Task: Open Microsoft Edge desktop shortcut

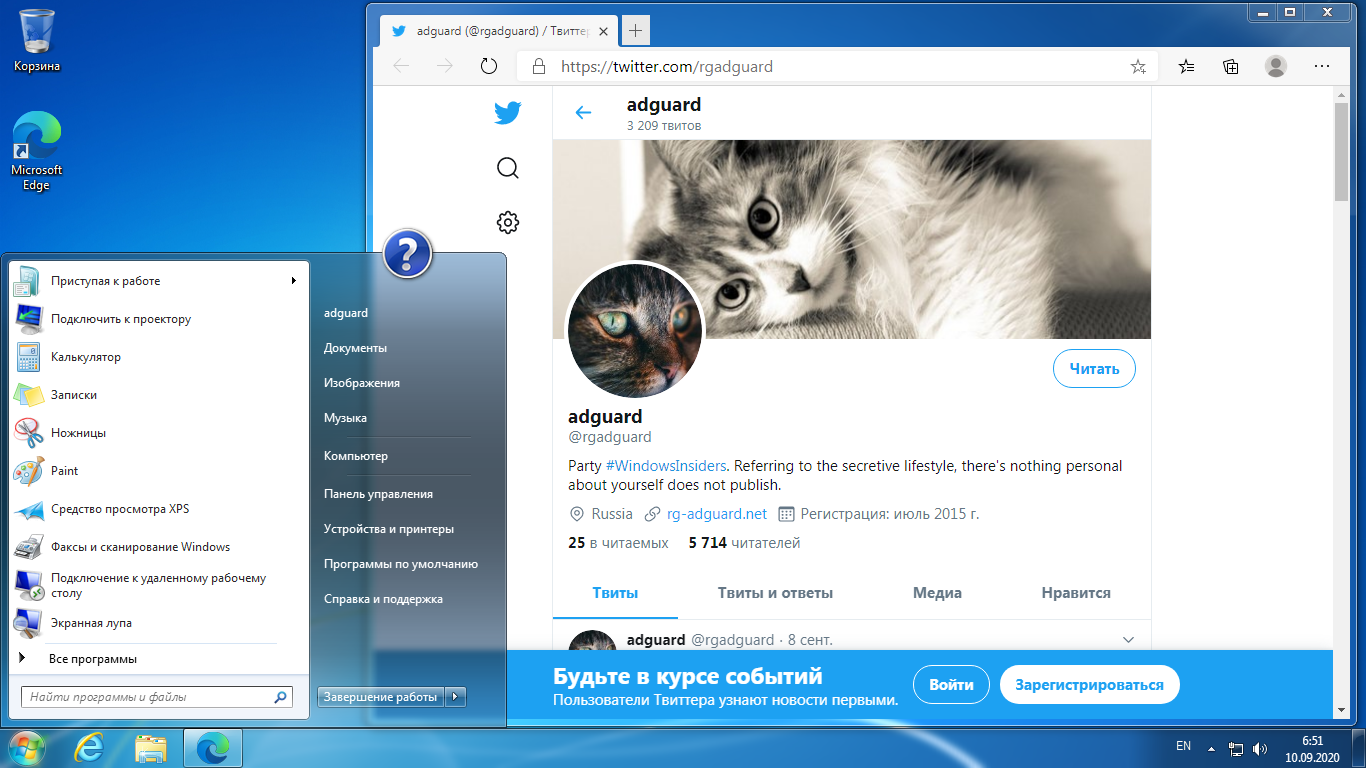Action: pyautogui.click(x=37, y=151)
